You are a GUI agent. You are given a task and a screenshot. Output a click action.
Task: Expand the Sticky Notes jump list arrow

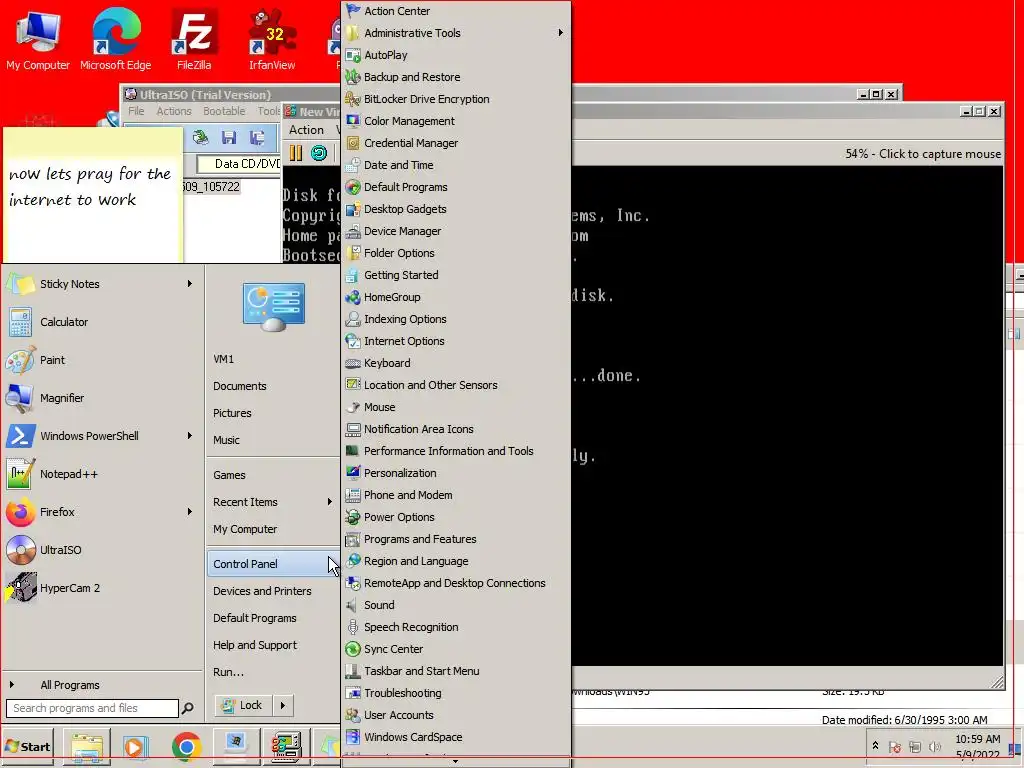click(189, 284)
